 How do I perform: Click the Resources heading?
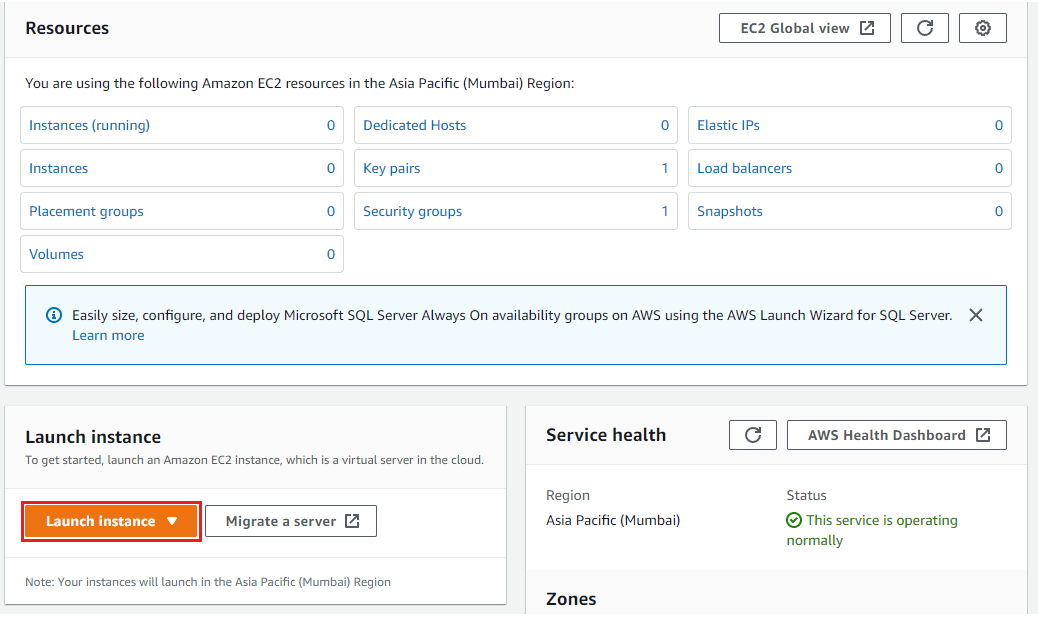coord(67,28)
